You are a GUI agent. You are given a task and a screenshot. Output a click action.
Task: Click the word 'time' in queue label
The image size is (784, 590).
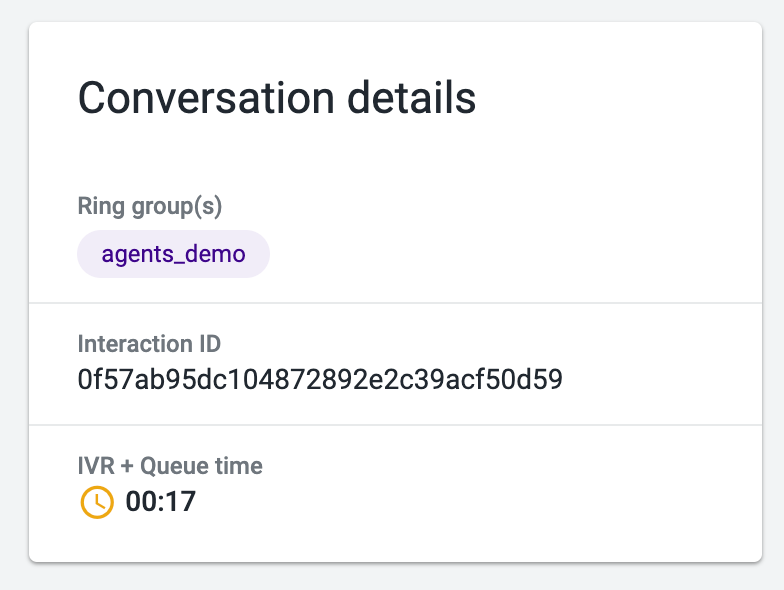coord(239,466)
